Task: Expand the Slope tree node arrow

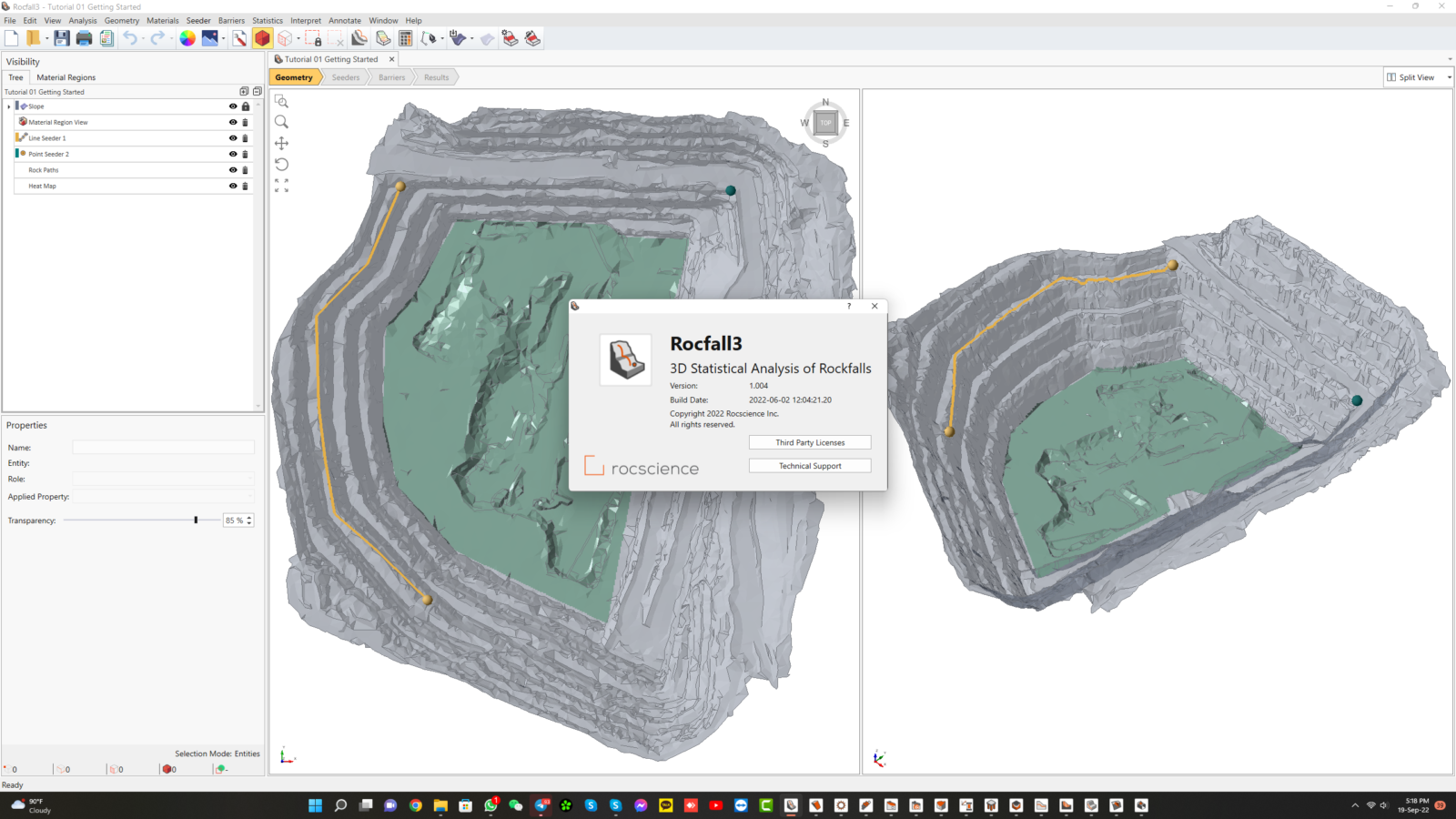Action: (x=9, y=106)
